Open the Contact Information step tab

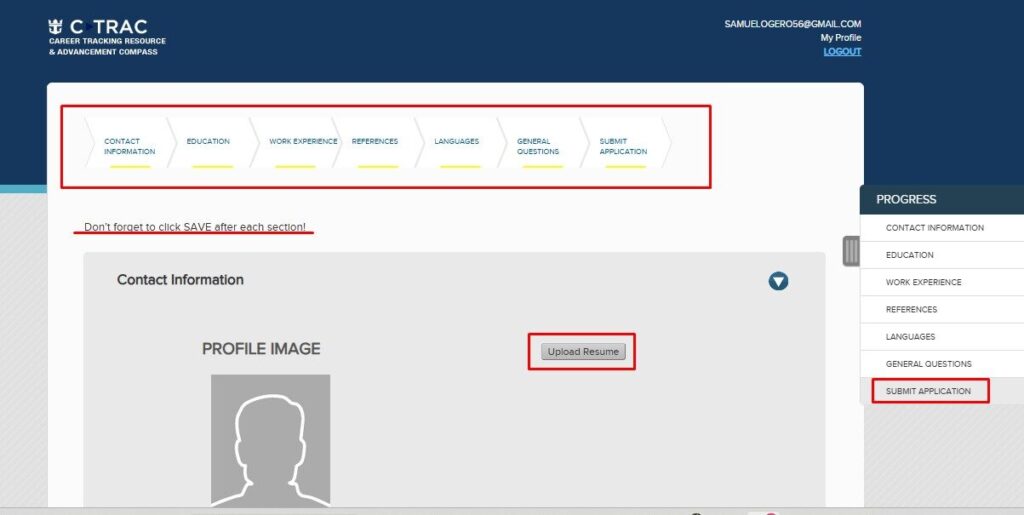129,146
